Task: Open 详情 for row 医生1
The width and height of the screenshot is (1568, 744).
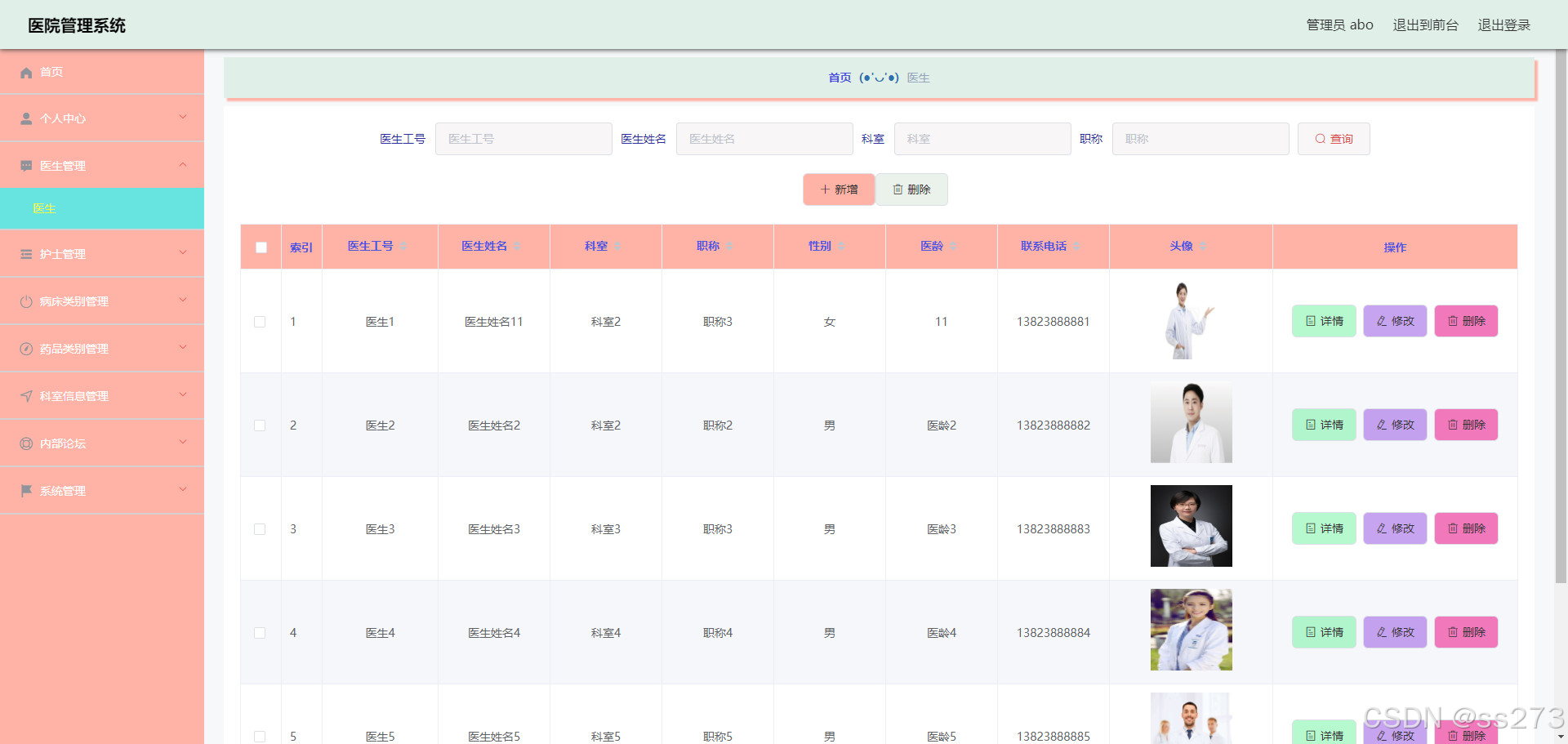Action: click(x=1324, y=321)
